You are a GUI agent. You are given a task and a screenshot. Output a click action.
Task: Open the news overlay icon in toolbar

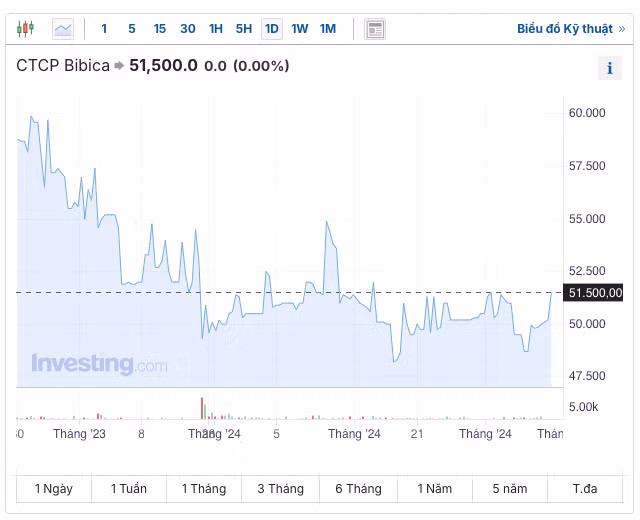point(375,29)
